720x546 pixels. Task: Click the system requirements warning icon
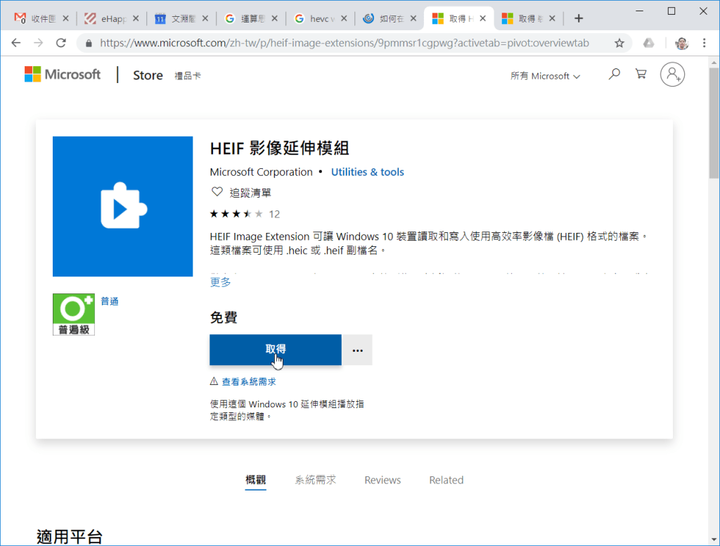(214, 381)
